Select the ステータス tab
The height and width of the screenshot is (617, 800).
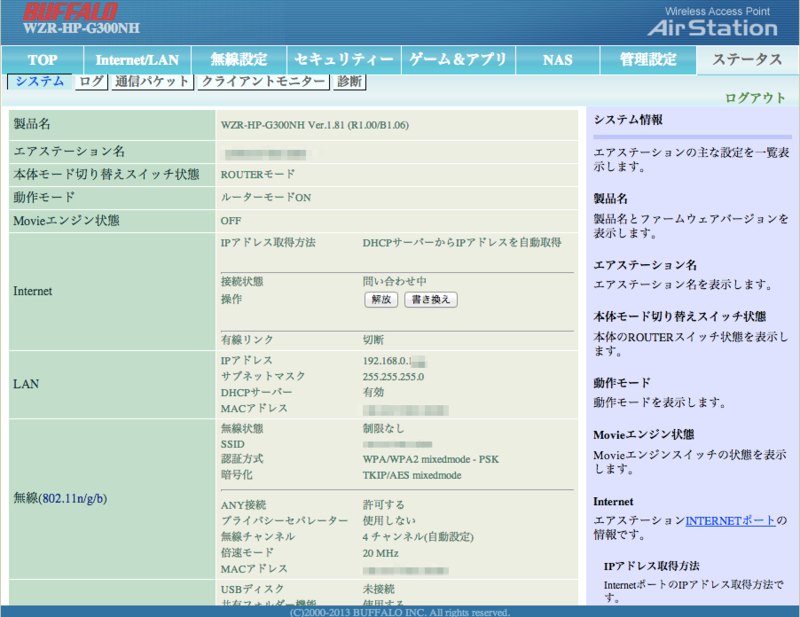(x=747, y=60)
